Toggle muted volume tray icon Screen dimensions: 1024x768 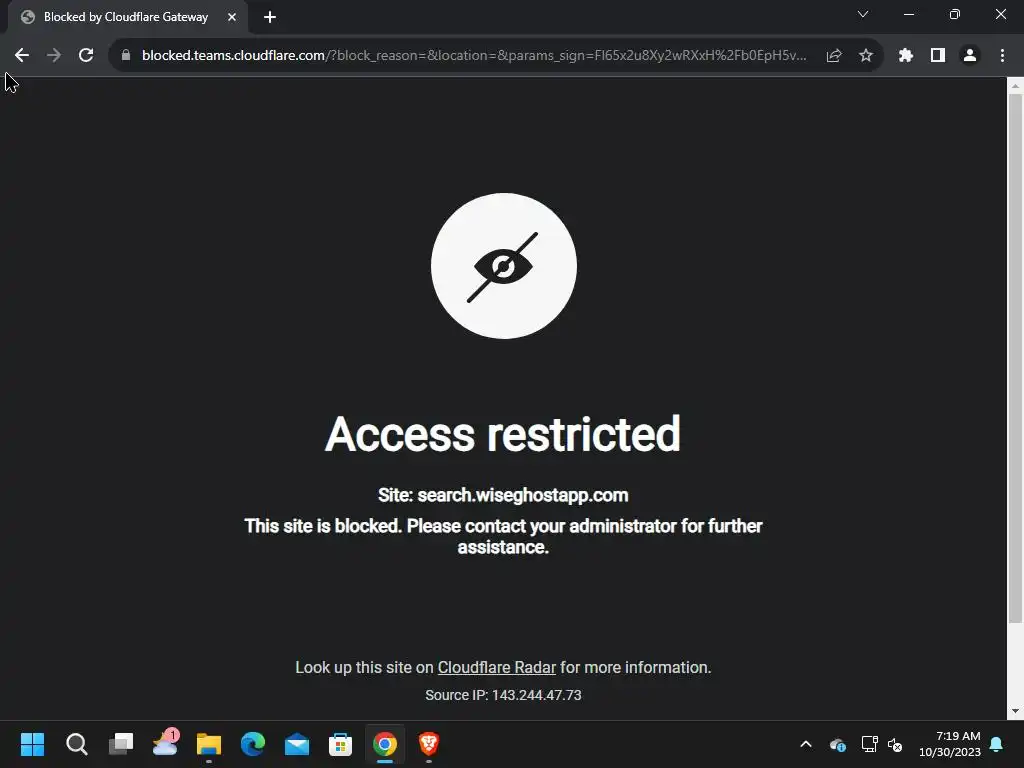(895, 744)
